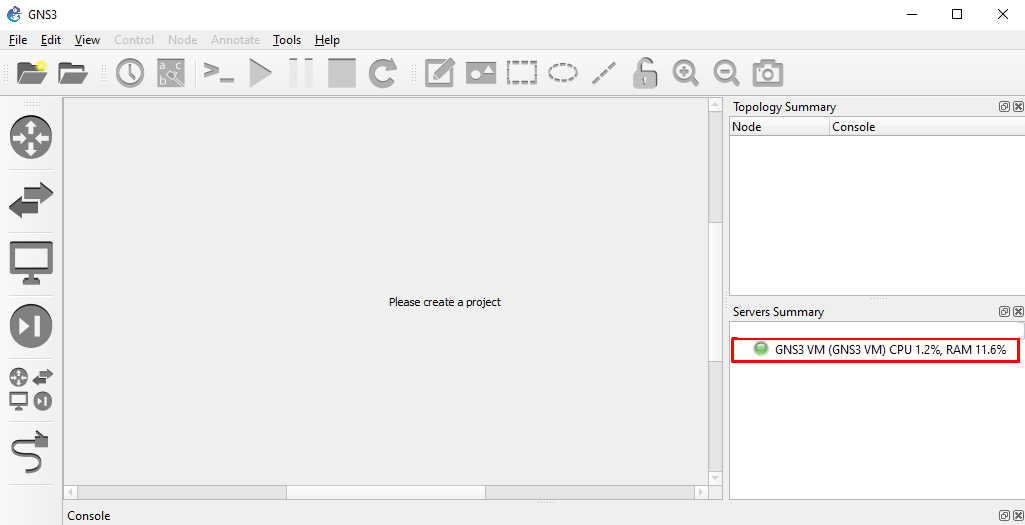The width and height of the screenshot is (1025, 525).
Task: Stop all nodes with stop icon
Action: [342, 73]
